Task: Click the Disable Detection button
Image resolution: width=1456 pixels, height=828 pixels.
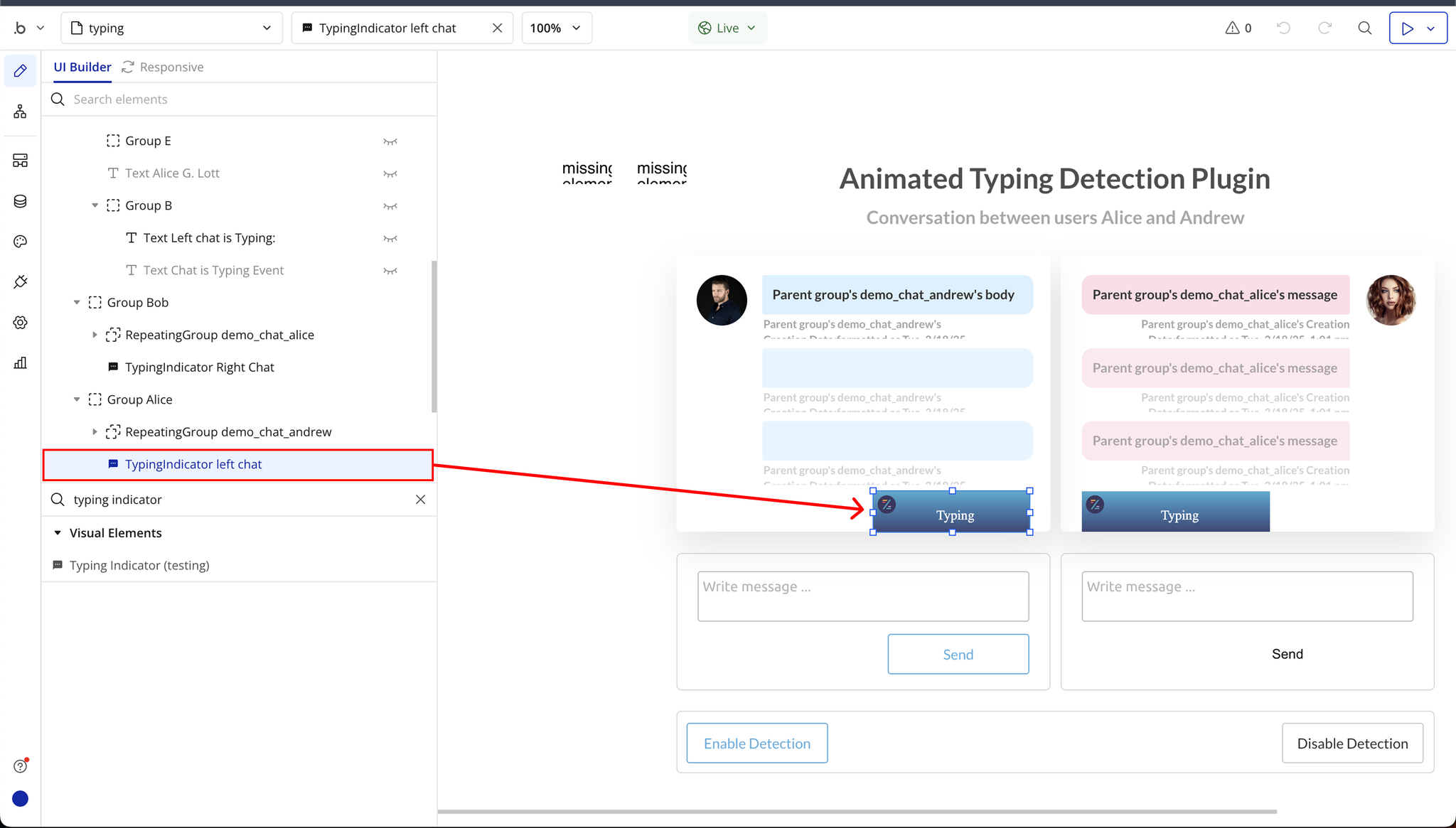Action: [x=1351, y=743]
